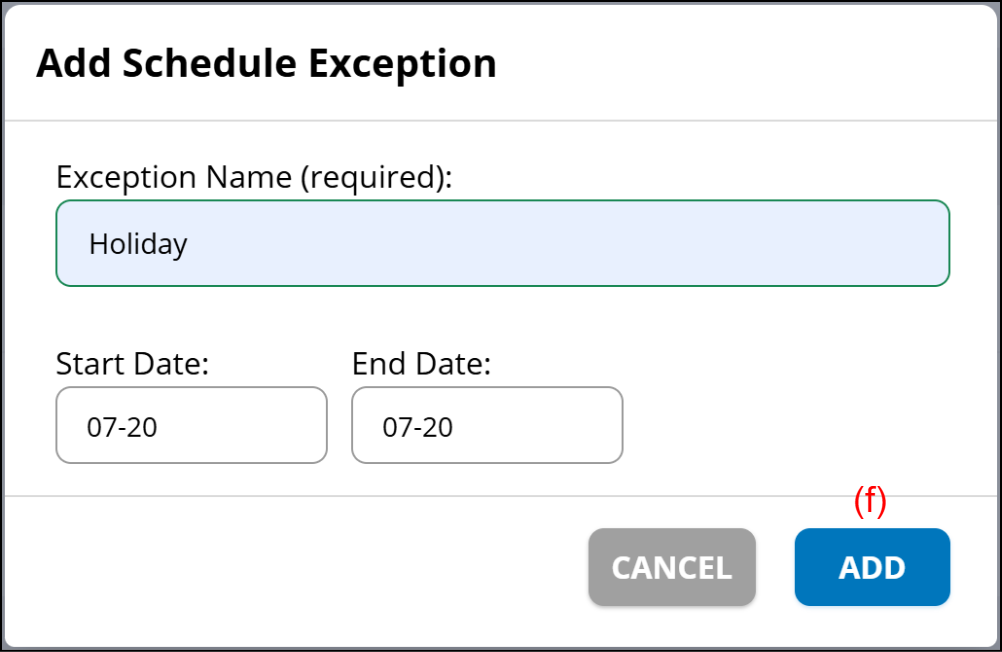Screen dimensions: 1002x652
Task: Click the 'Start Date:' label
Action: click(x=132, y=363)
